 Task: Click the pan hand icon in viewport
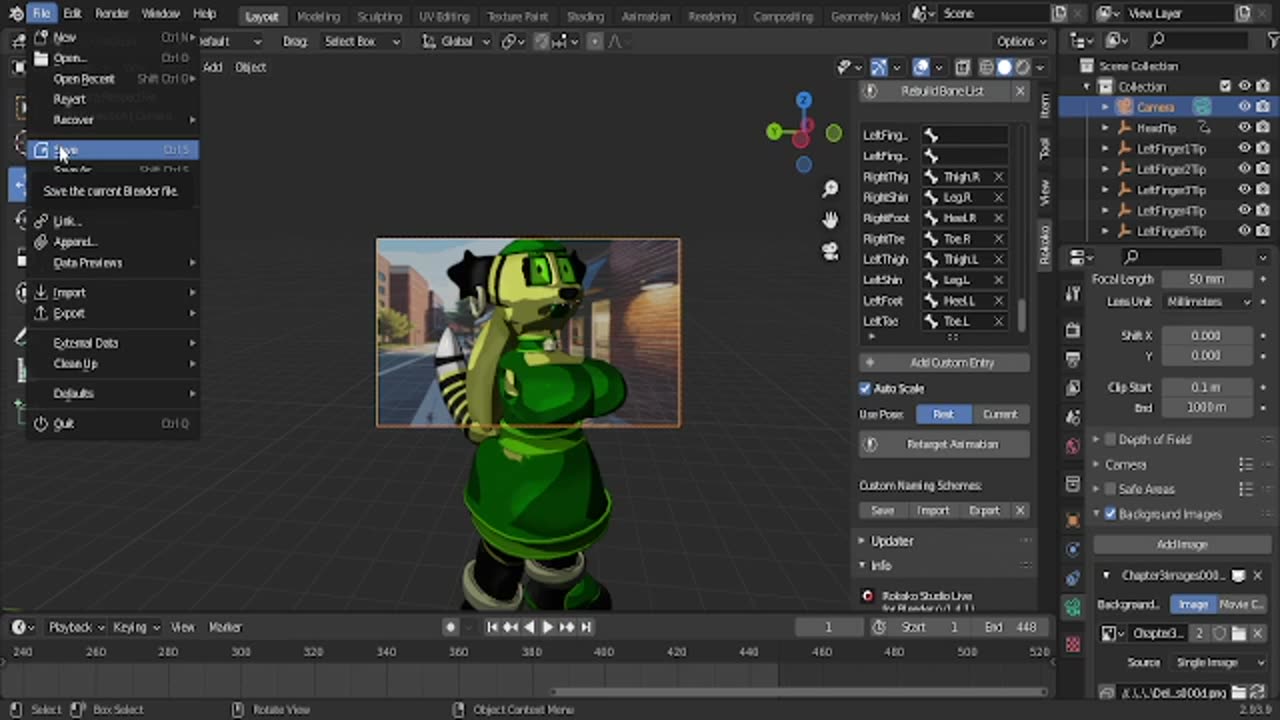(x=830, y=220)
